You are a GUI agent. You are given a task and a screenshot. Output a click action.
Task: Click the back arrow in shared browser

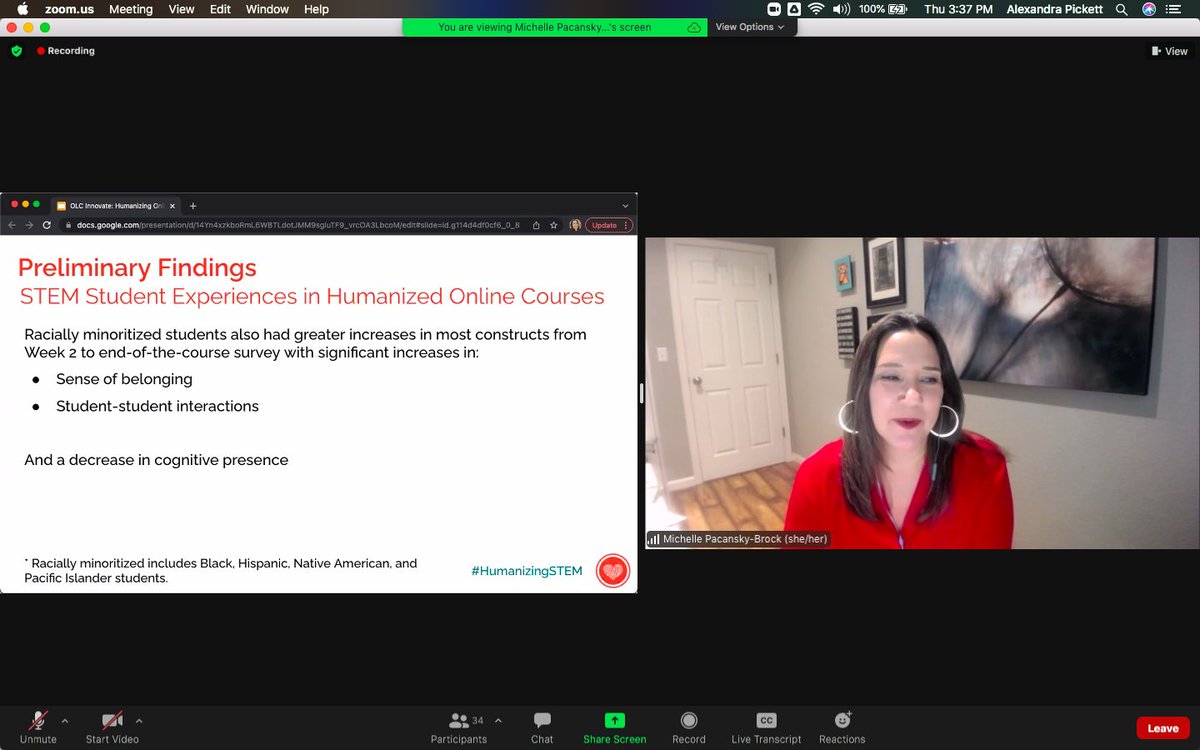[x=12, y=225]
